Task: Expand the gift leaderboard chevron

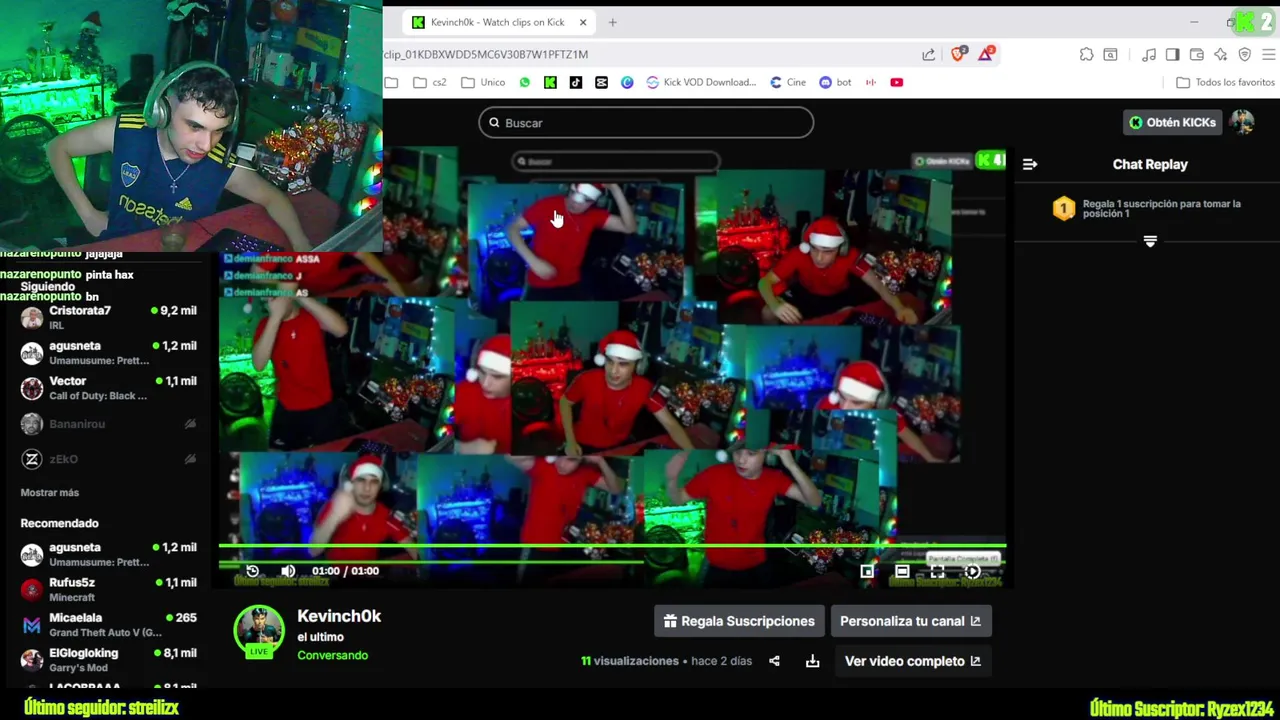Action: click(1150, 241)
